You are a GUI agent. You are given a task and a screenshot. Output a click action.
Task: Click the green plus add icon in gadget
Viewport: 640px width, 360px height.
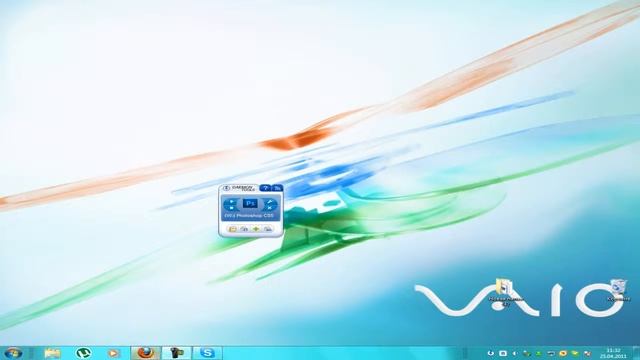256,229
